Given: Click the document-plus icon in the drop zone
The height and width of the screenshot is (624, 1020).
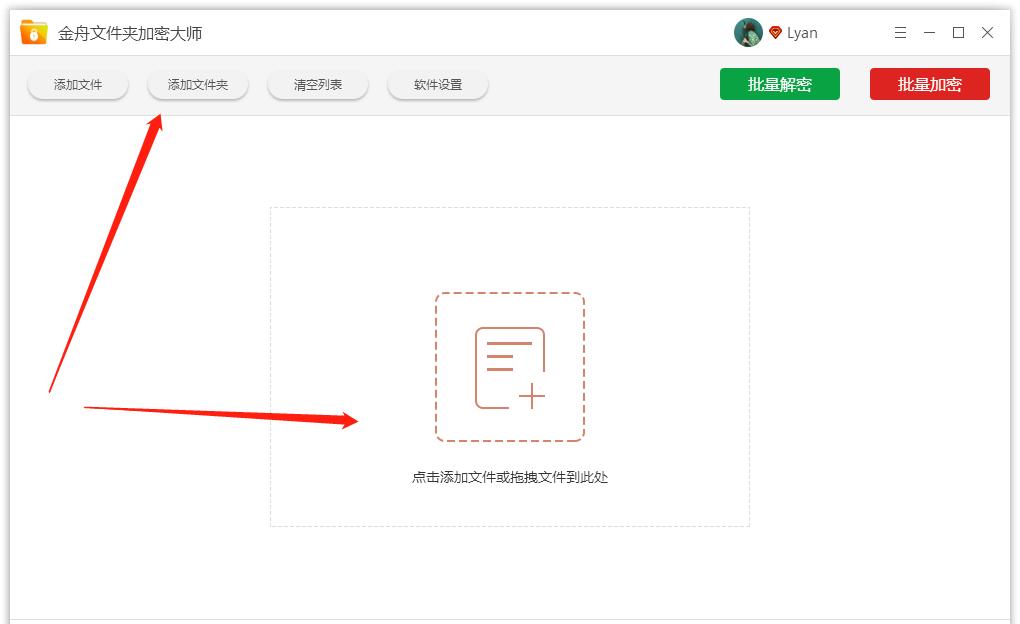Looking at the screenshot, I should click(x=510, y=366).
